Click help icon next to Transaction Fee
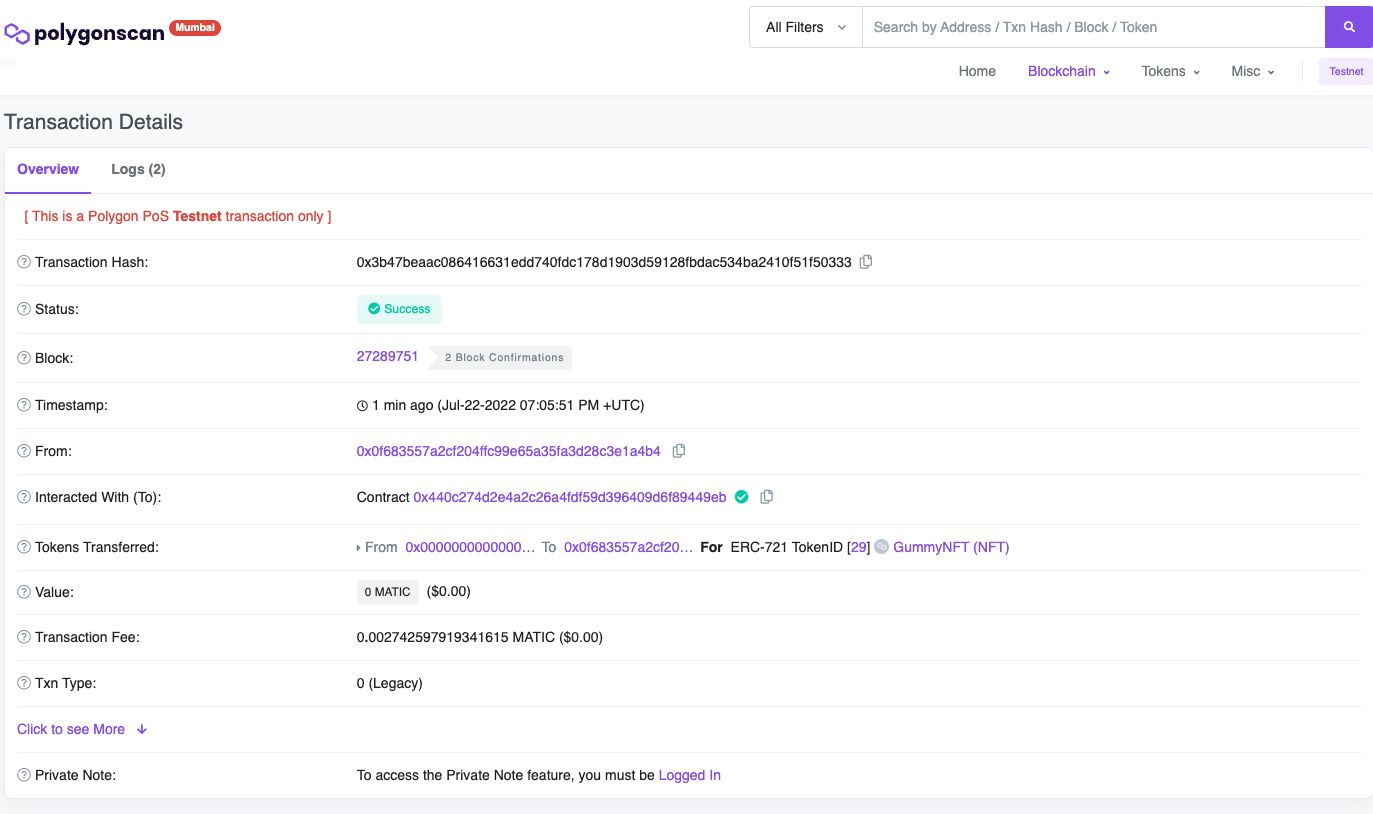The width and height of the screenshot is (1373, 814). [x=24, y=637]
